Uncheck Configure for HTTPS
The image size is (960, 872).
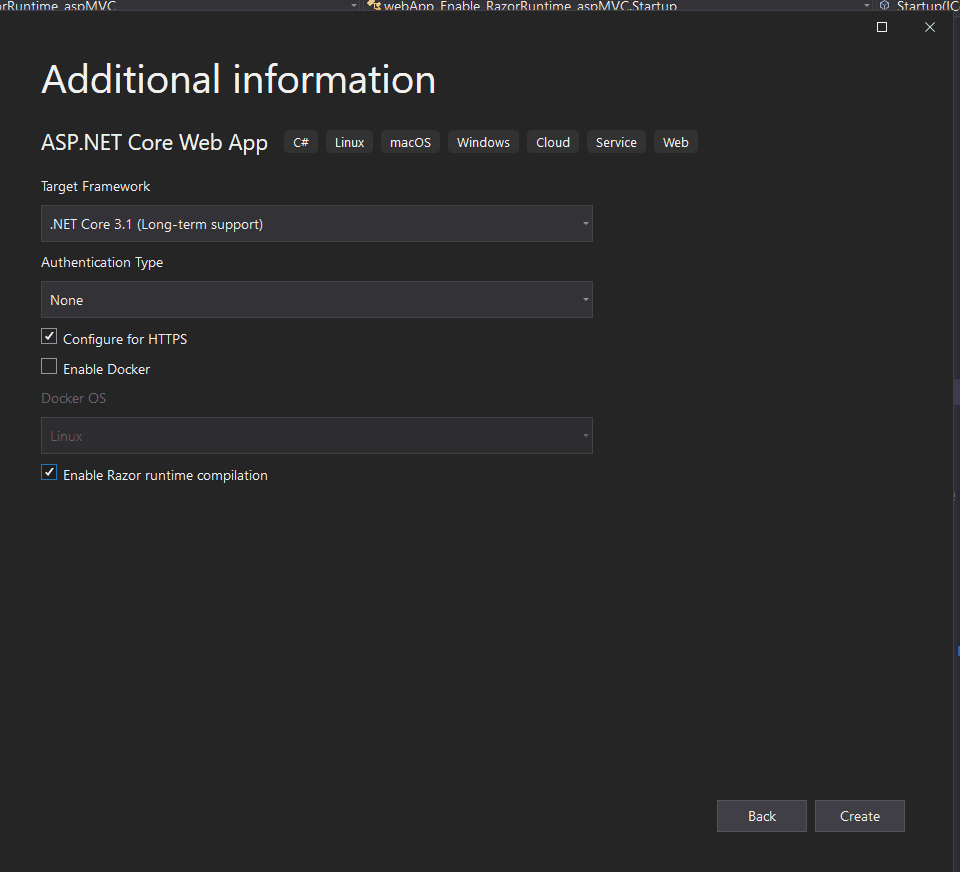pyautogui.click(x=49, y=338)
